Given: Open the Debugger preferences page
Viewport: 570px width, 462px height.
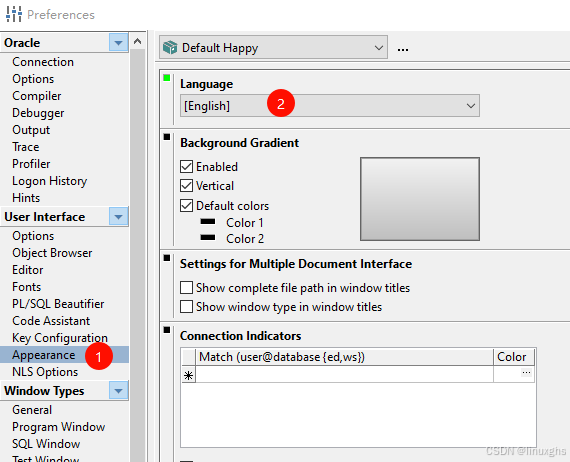Looking at the screenshot, I should [38, 113].
